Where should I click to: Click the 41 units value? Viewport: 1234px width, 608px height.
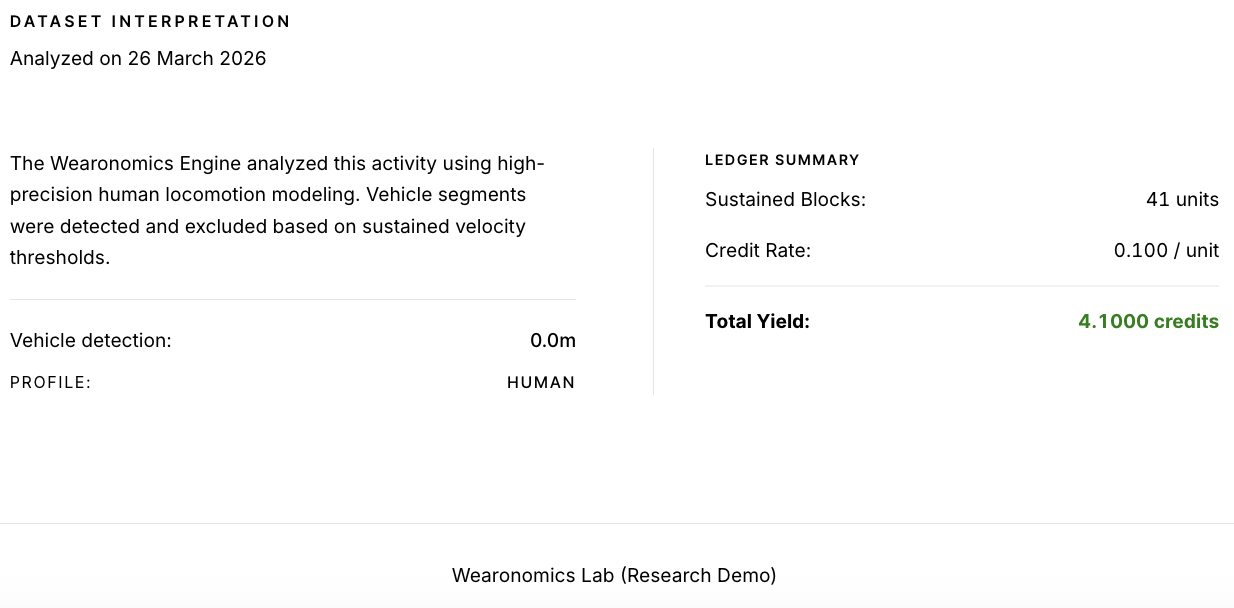coord(1182,199)
